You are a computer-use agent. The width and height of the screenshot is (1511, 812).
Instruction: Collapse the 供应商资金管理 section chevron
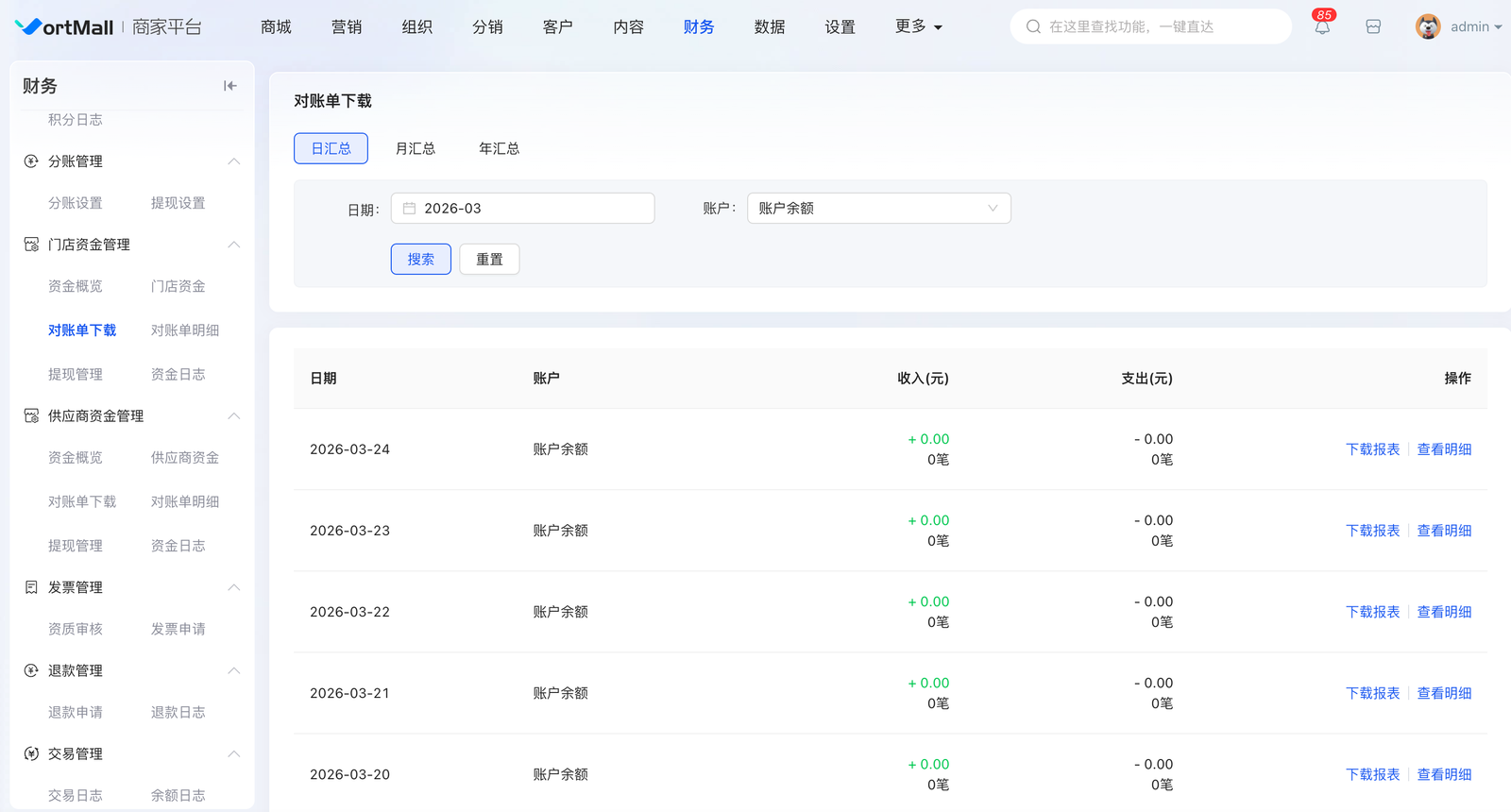(x=234, y=416)
